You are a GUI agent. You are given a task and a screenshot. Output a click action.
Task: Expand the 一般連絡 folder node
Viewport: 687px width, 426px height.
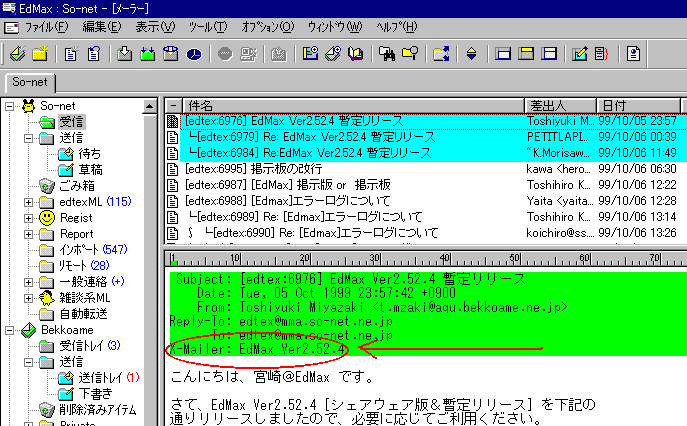pyautogui.click(x=28, y=282)
